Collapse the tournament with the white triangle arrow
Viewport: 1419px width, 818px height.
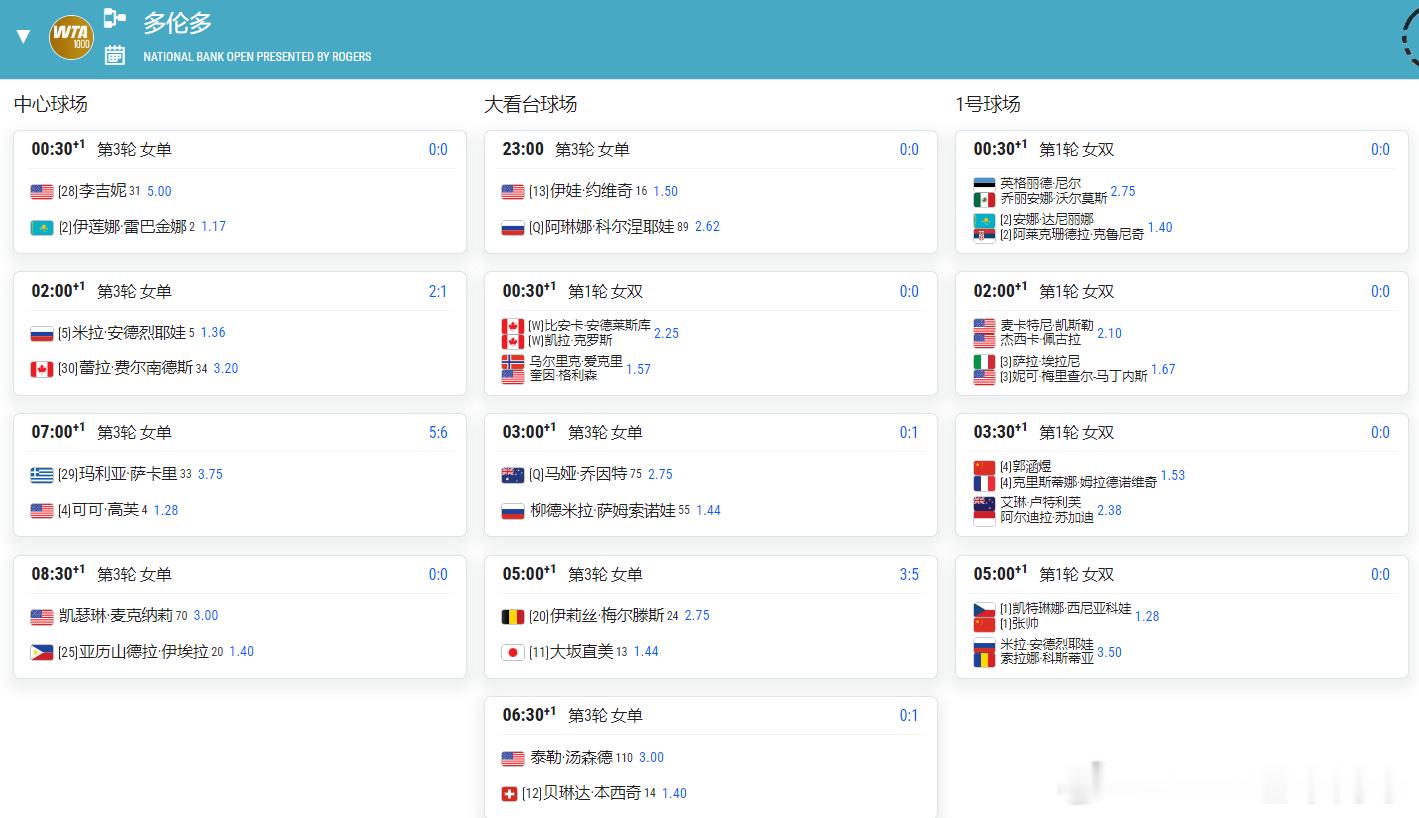[x=24, y=38]
